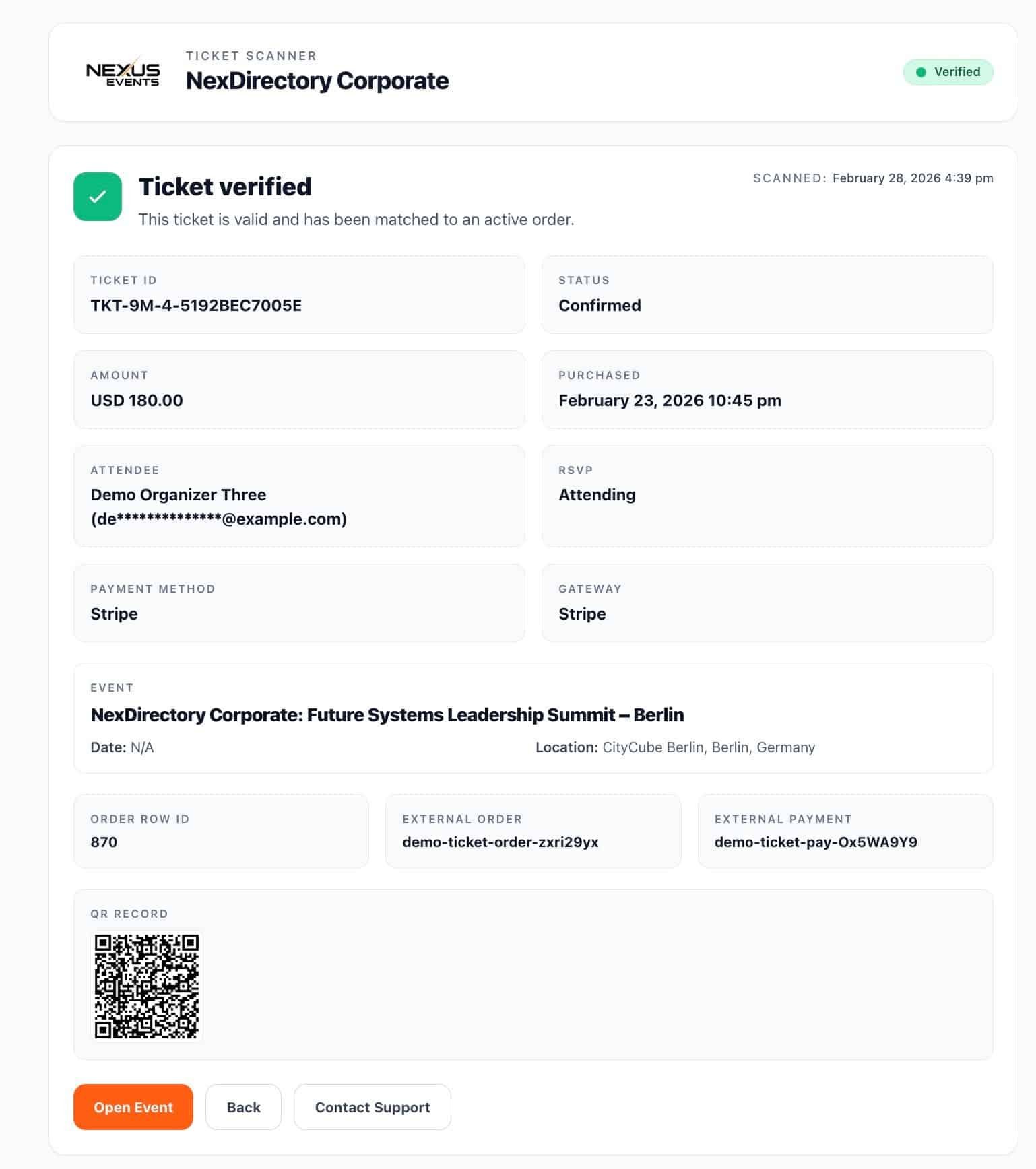Click the external payment demo-ticket-pay-Ox5WA9Y9
Screen dimensions: 1036x1169
click(815, 842)
